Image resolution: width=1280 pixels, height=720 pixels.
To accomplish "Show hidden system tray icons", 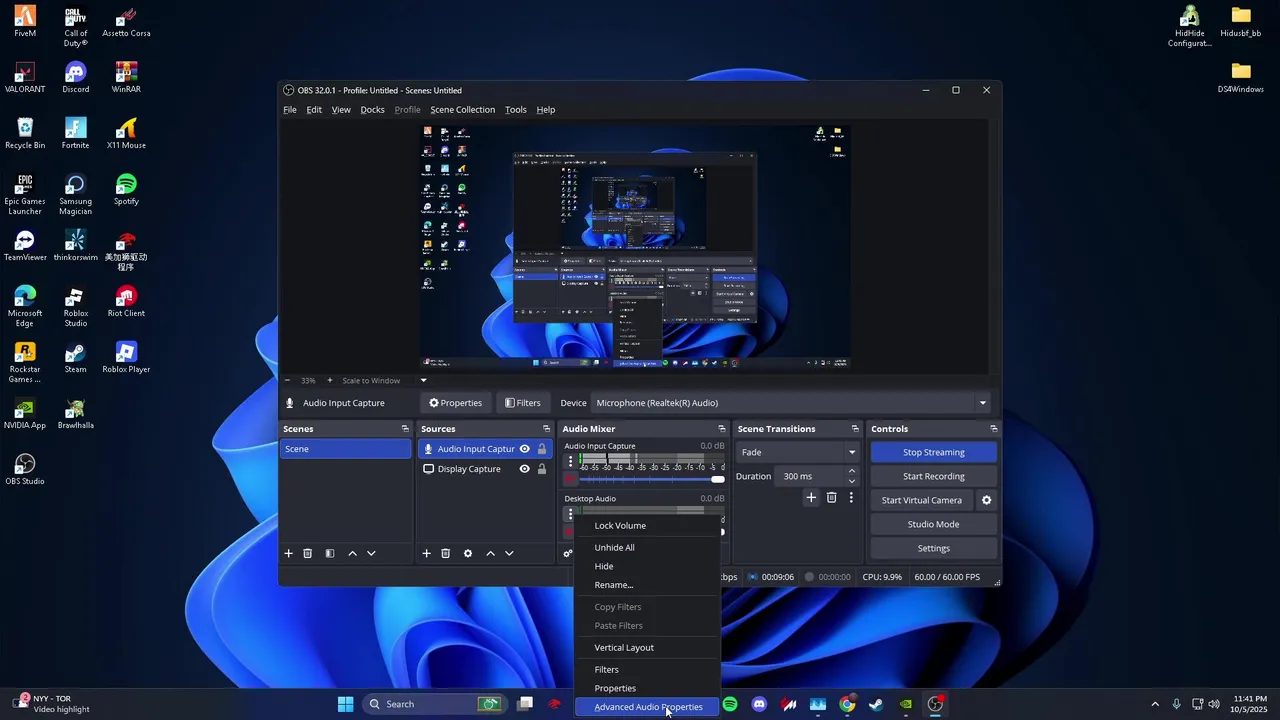I will (x=1155, y=704).
